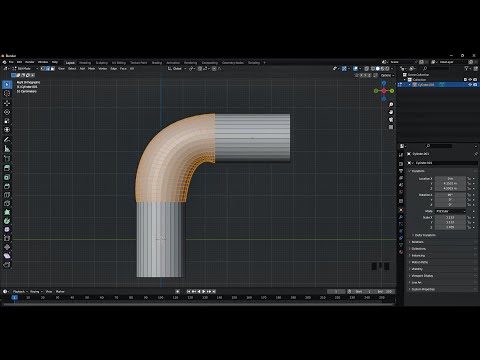This screenshot has width=480, height=360.
Task: Hide Collection using its eye icon
Action: pyautogui.click(x=470, y=80)
